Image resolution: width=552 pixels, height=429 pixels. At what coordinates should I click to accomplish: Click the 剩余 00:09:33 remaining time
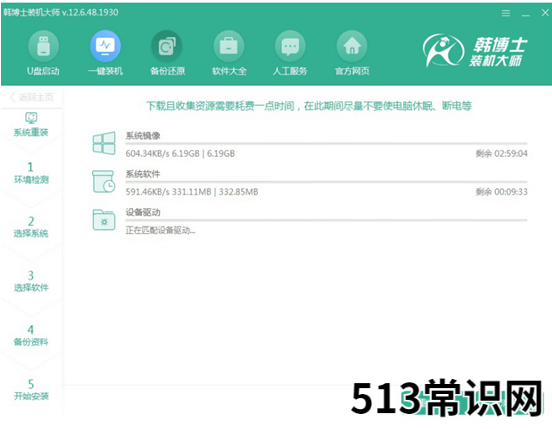click(501, 192)
